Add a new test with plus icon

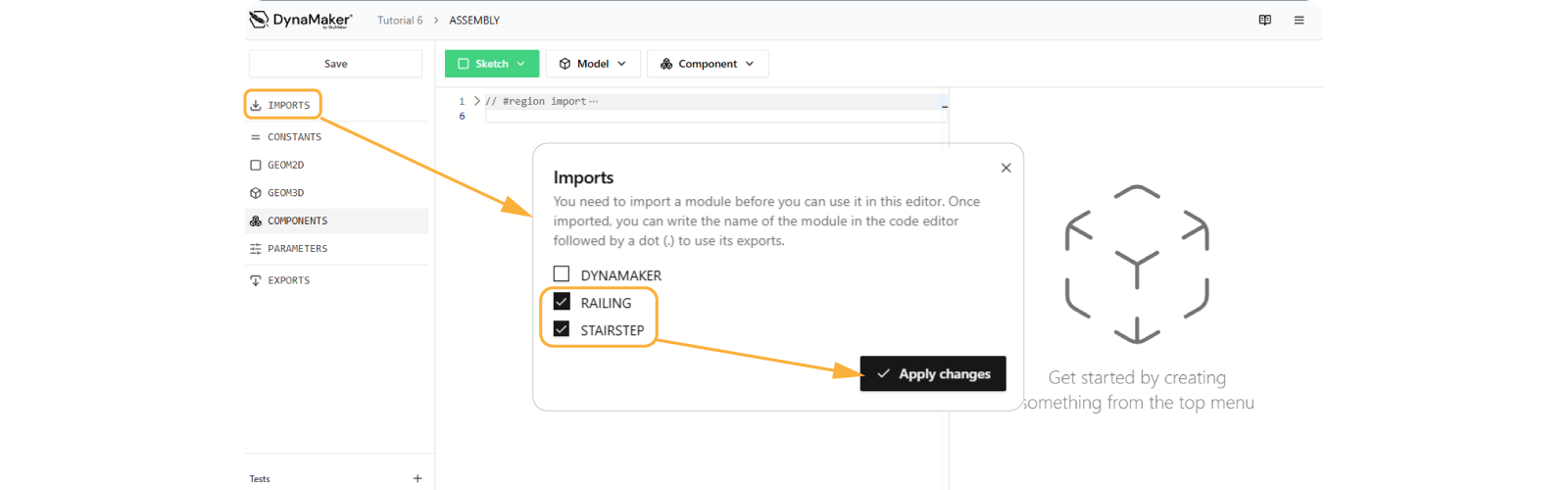(x=417, y=478)
